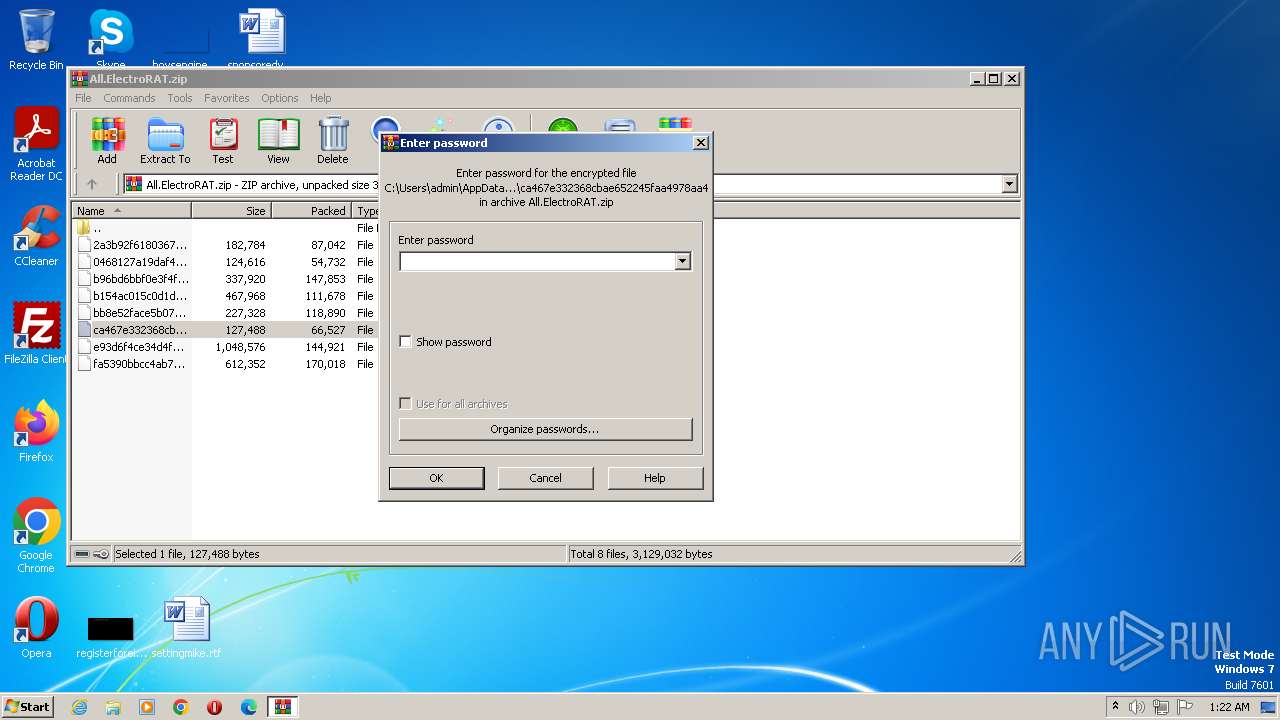Select the Google Chrome desktop icon

click(36, 536)
